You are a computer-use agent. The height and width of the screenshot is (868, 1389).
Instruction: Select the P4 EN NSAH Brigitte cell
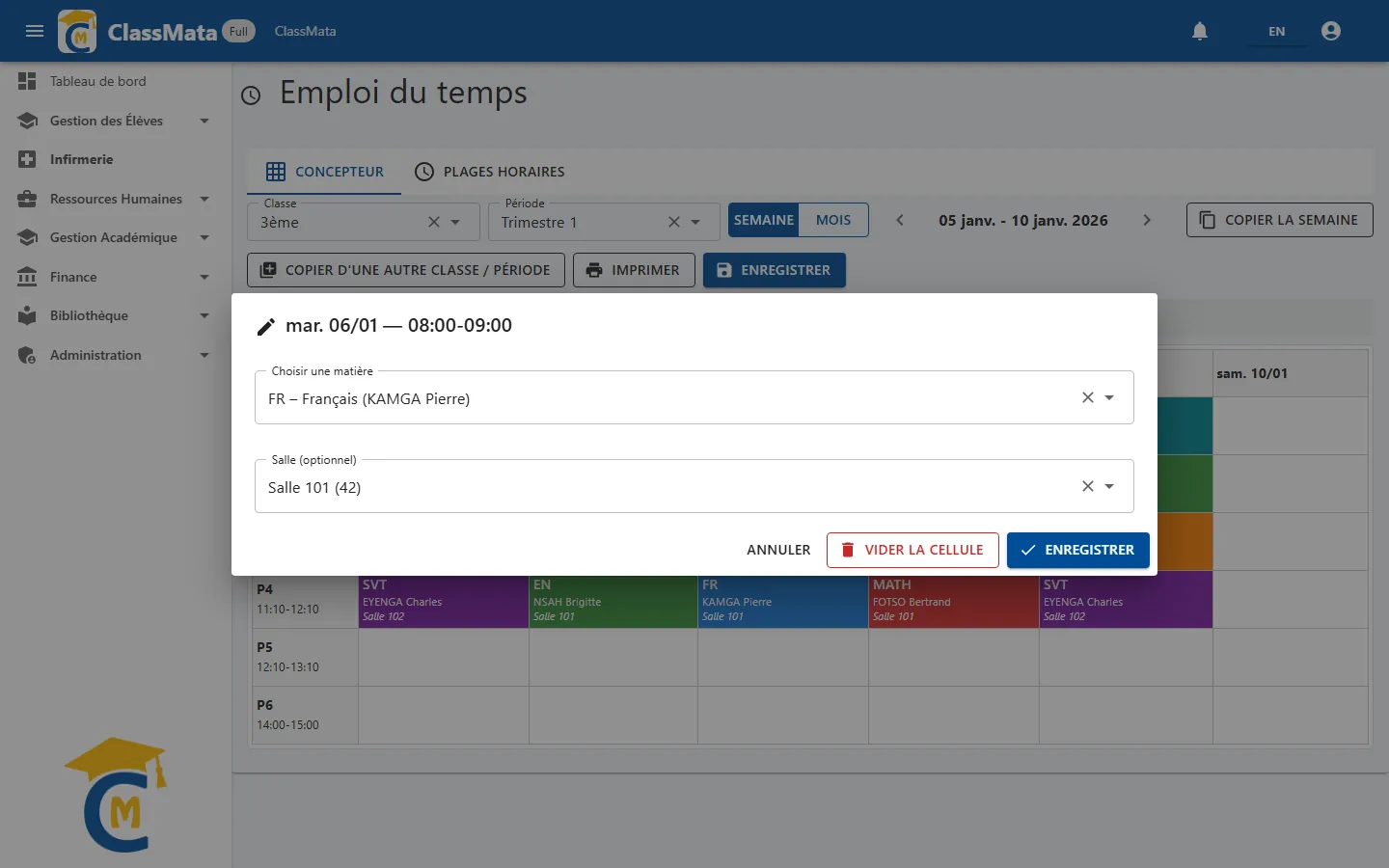tap(613, 602)
